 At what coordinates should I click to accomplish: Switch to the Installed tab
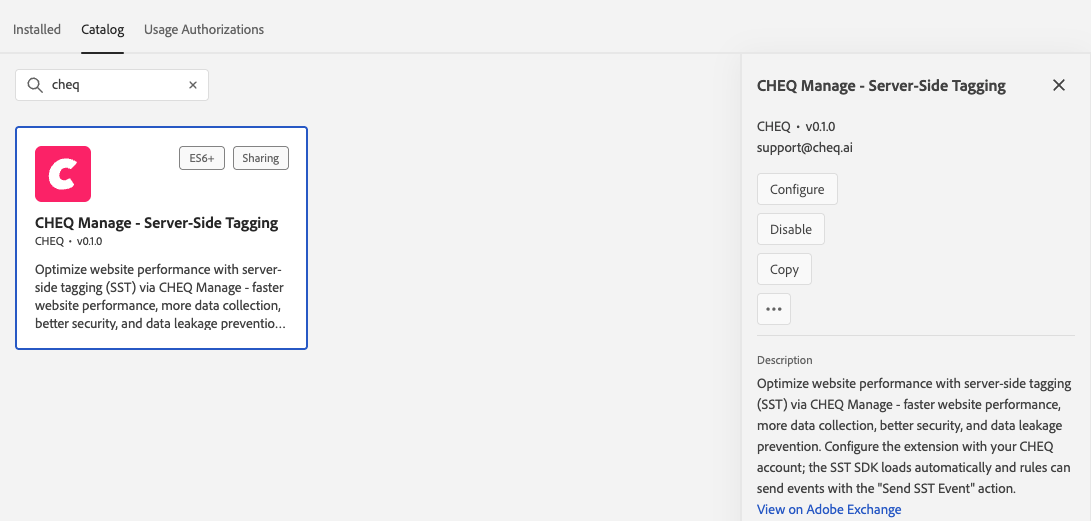(37, 29)
